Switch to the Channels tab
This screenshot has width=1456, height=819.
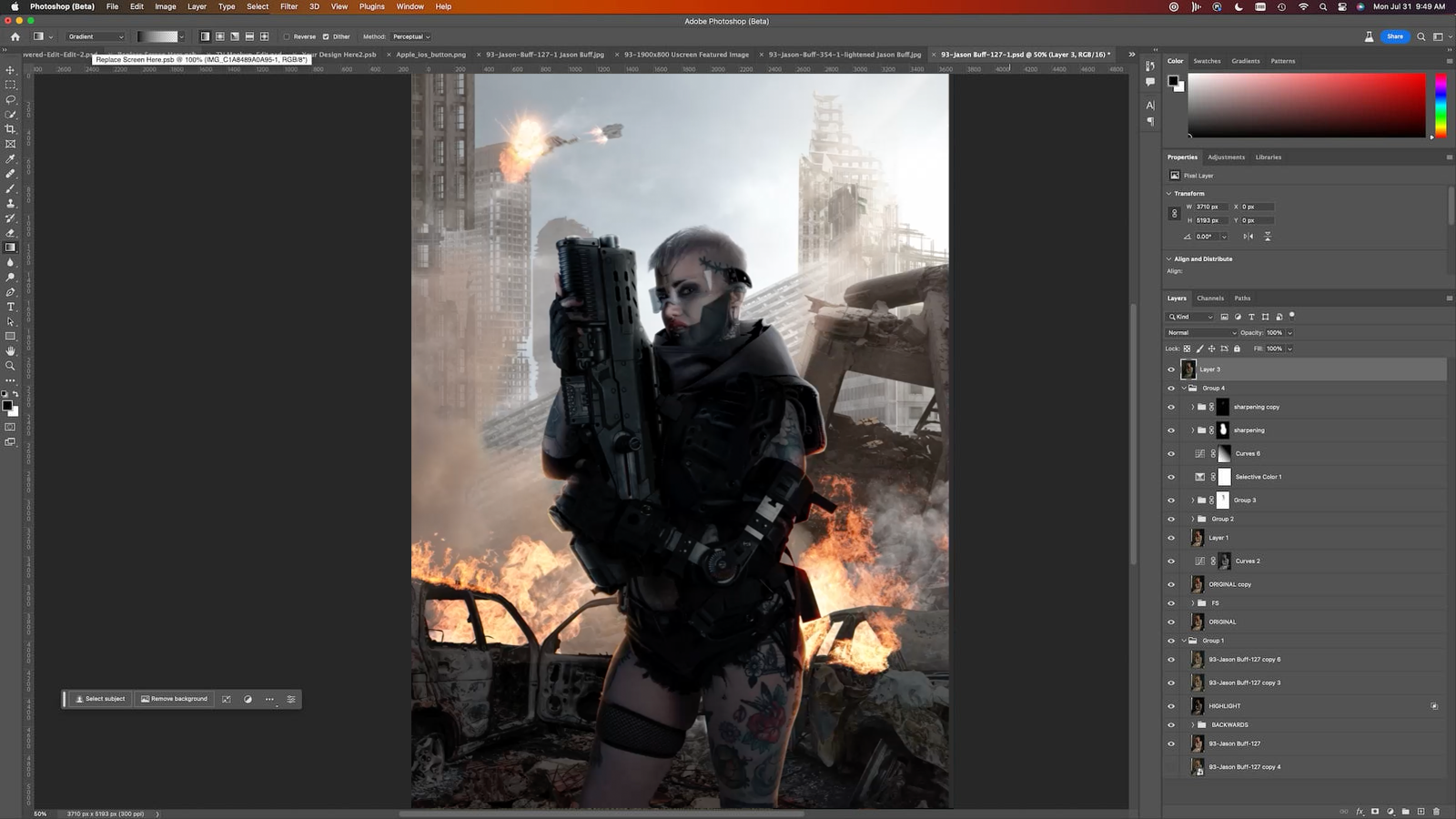coord(1209,298)
